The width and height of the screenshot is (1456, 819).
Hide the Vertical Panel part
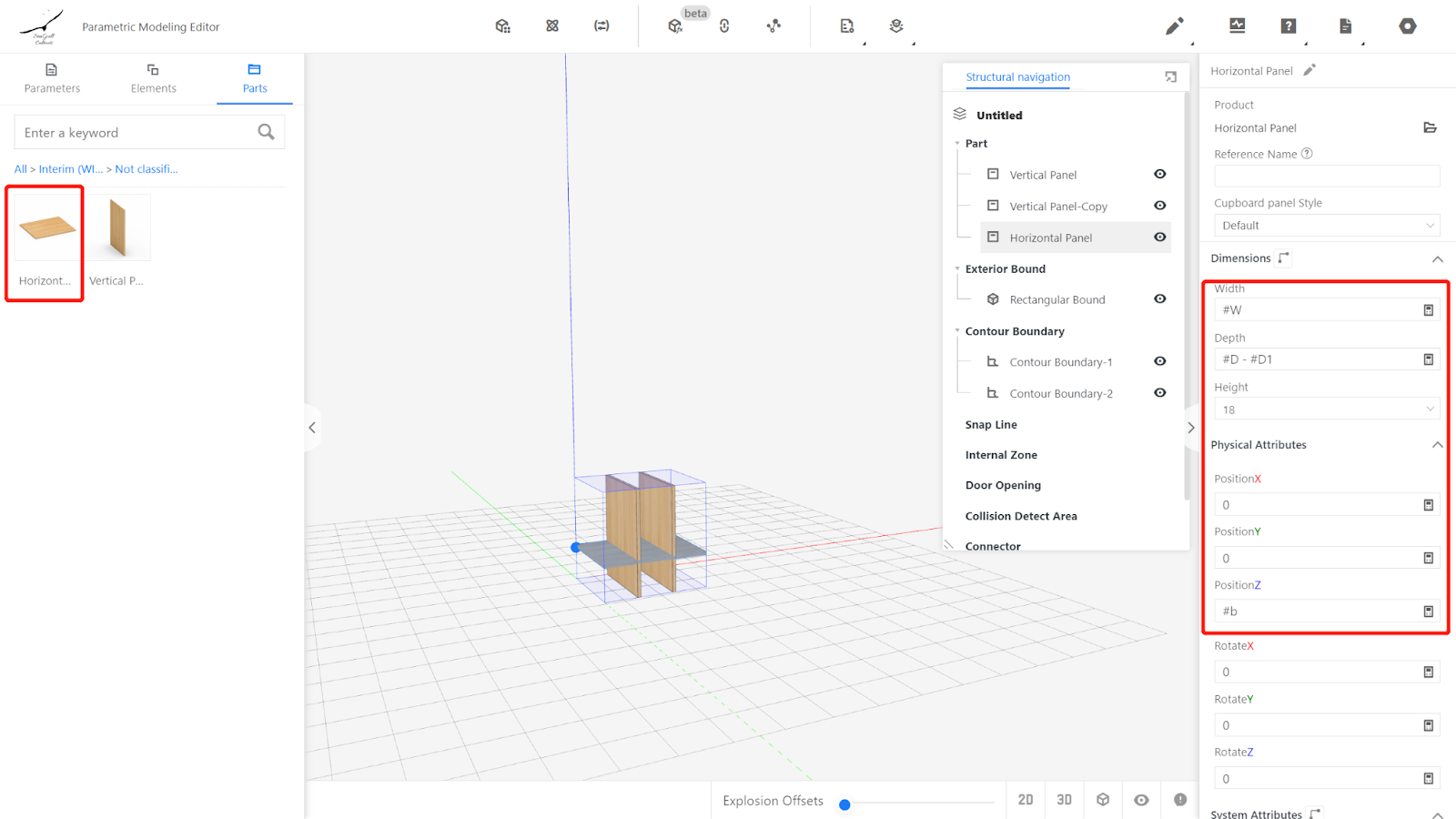pyautogui.click(x=1159, y=174)
